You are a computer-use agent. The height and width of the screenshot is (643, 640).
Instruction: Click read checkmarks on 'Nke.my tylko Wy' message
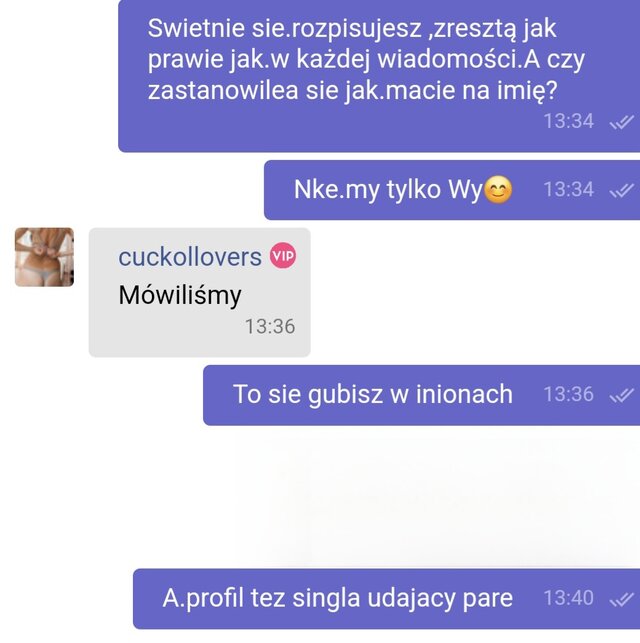click(x=622, y=190)
